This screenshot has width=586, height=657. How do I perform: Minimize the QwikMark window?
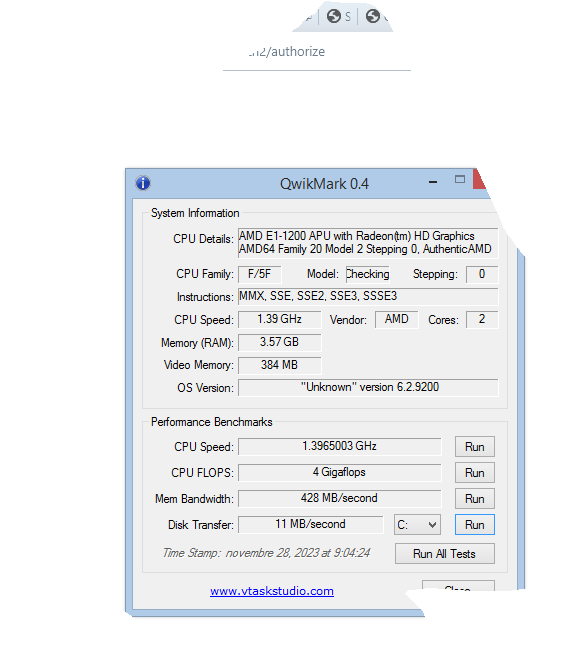pyautogui.click(x=433, y=182)
